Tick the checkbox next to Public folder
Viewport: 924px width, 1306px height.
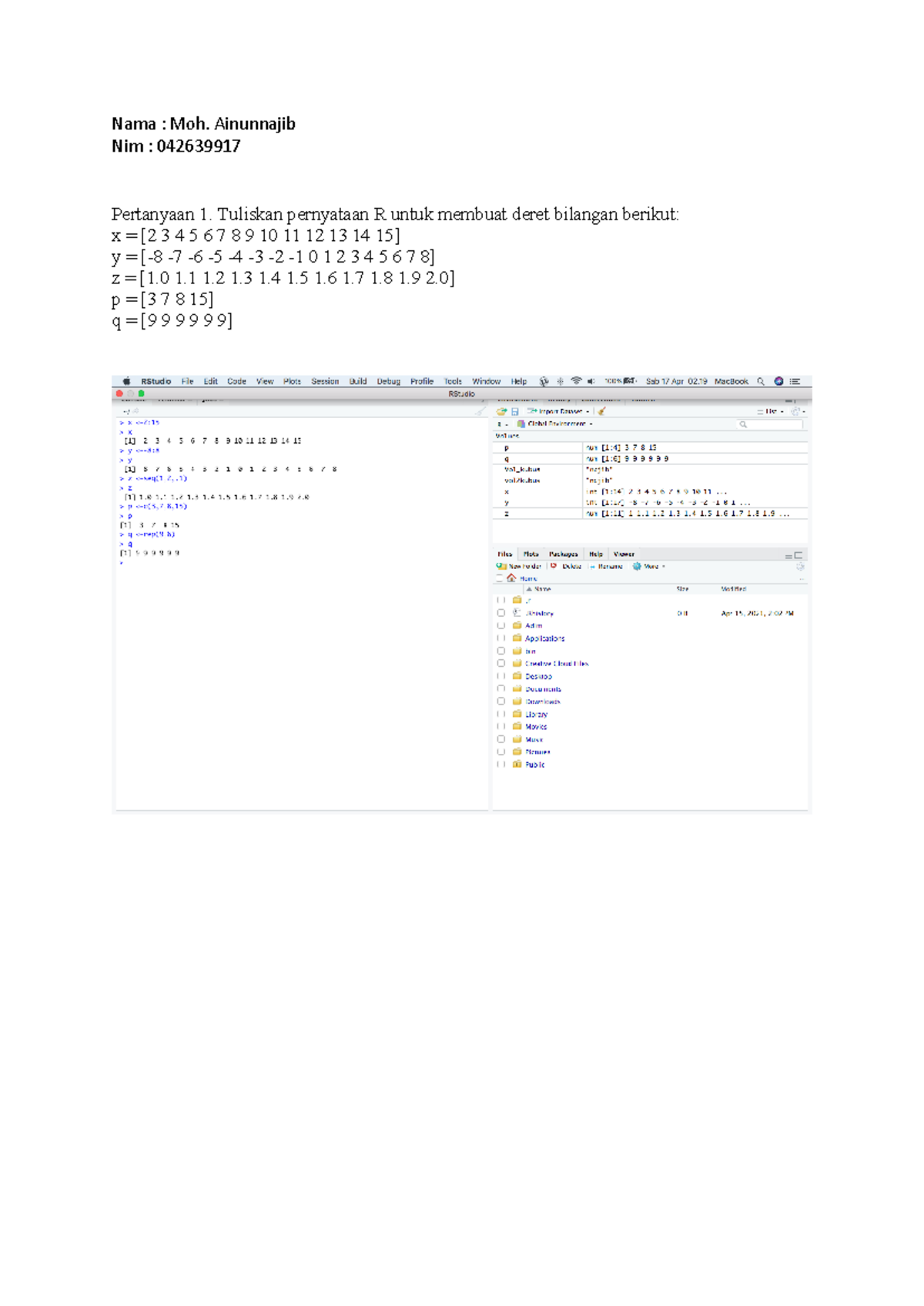[x=501, y=765]
